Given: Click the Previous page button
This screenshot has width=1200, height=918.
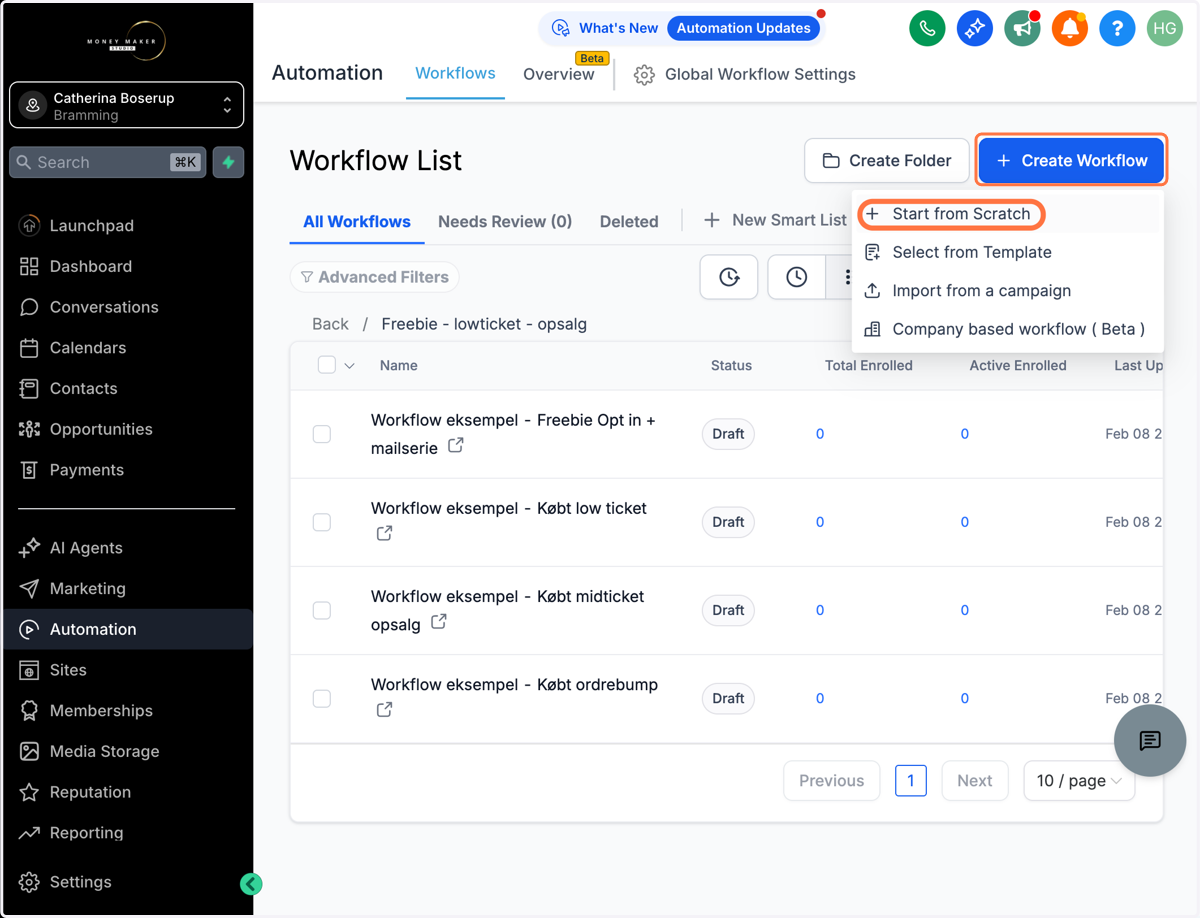Looking at the screenshot, I should coord(832,781).
